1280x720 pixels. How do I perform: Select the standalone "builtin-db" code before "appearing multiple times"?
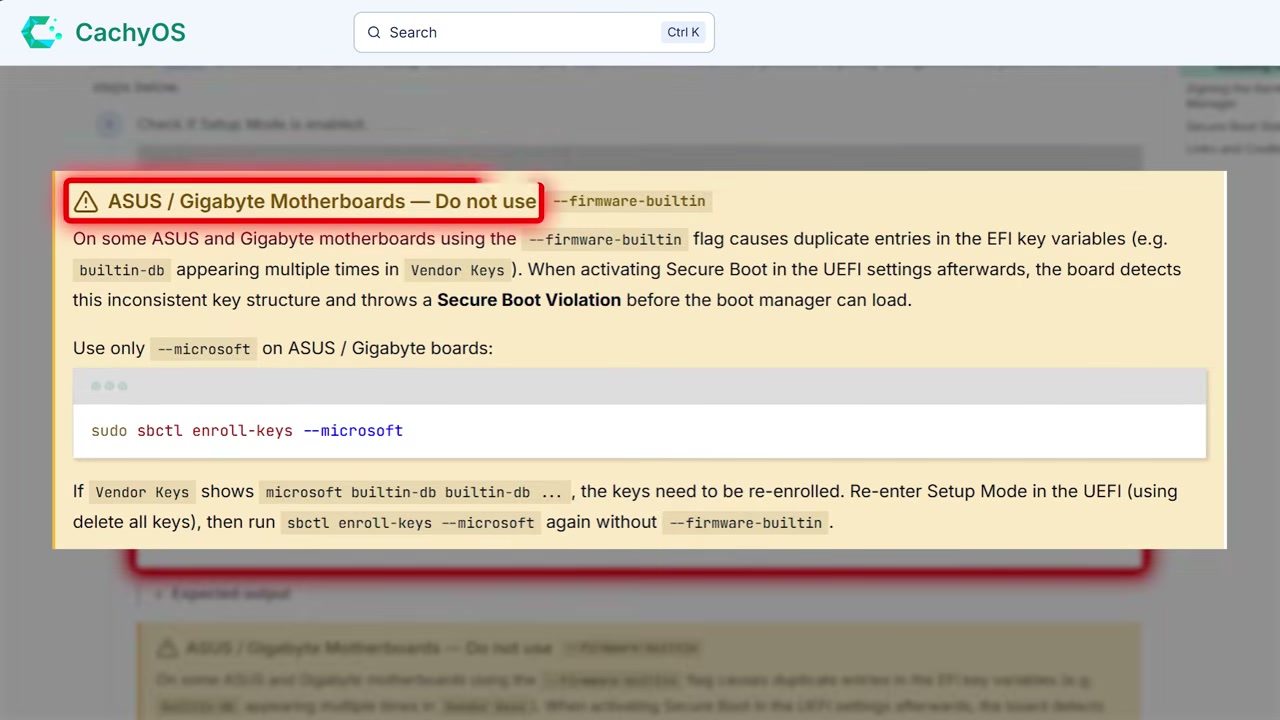click(x=122, y=270)
